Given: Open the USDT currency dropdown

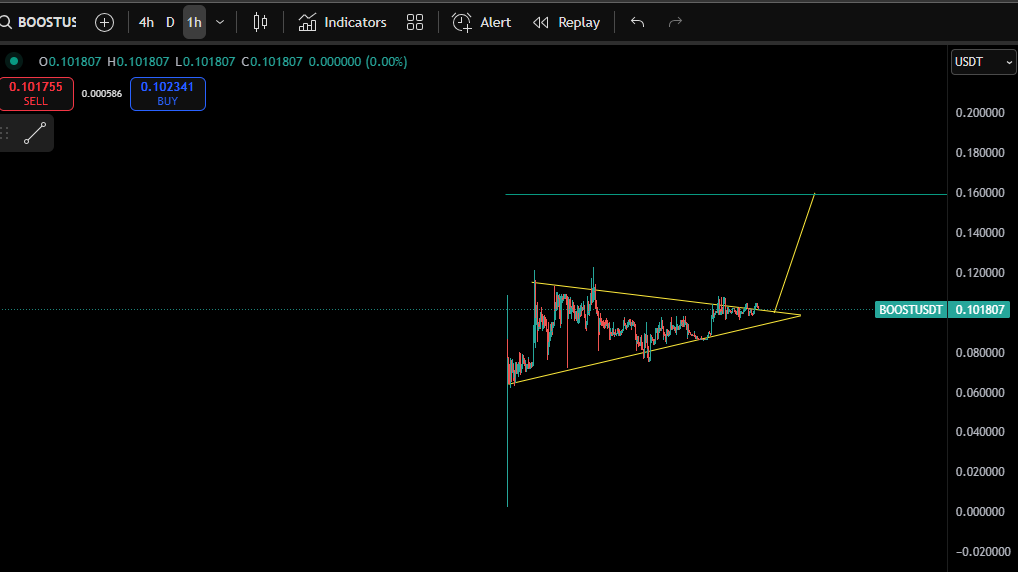Looking at the screenshot, I should (x=983, y=62).
